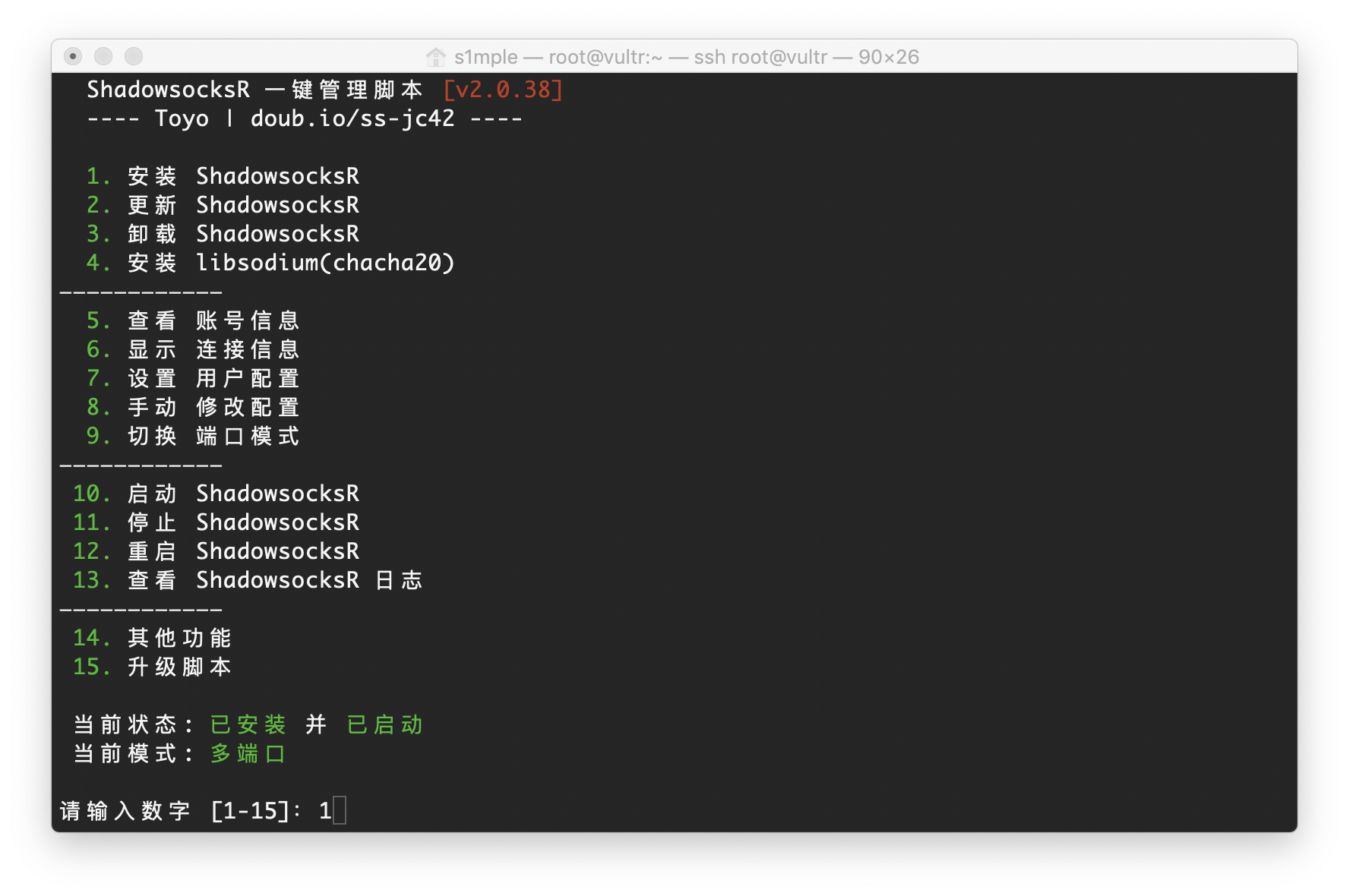Click menu option 1 安装 ShadowsocksR
This screenshot has width=1349, height=896.
coord(223,176)
